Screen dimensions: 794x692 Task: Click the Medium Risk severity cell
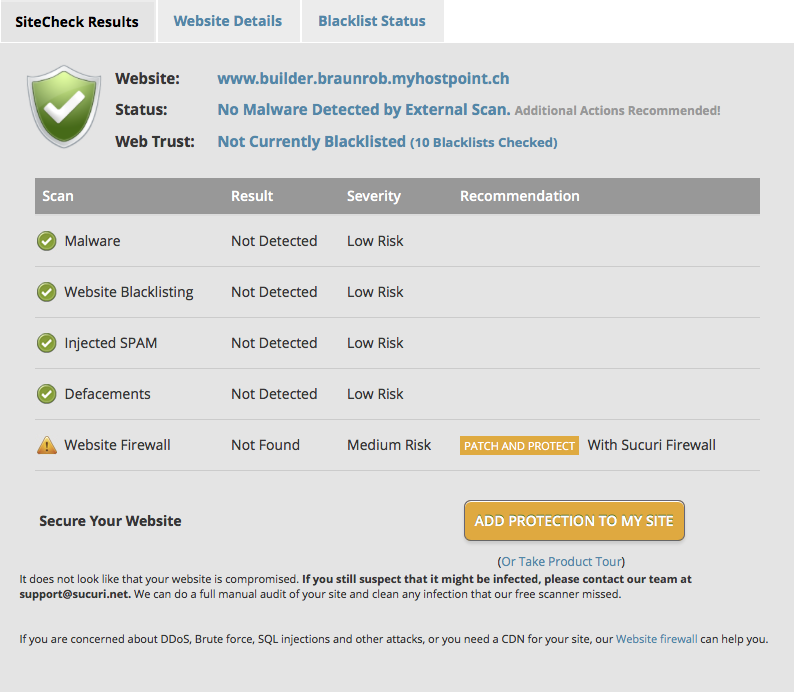(389, 445)
